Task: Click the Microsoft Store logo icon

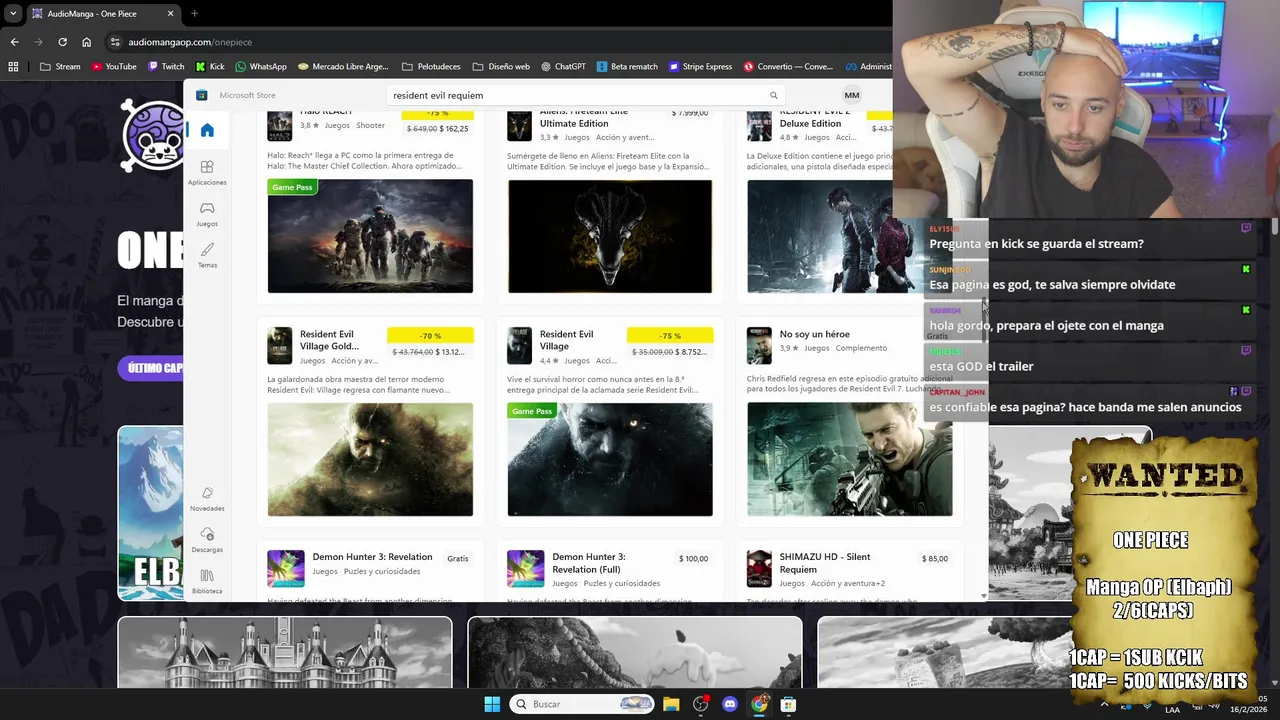Action: pos(201,95)
